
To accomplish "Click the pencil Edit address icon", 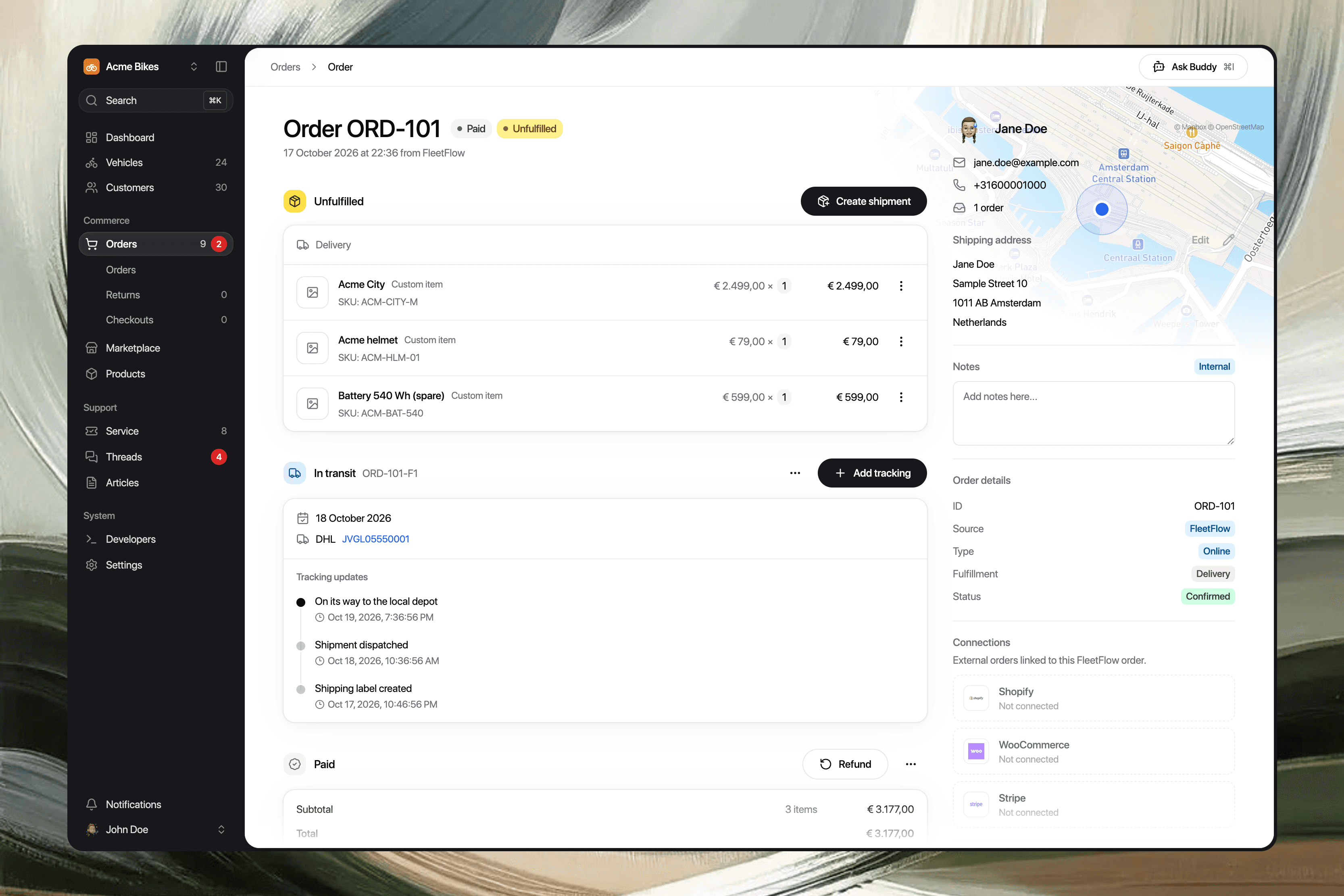I will pyautogui.click(x=1229, y=240).
